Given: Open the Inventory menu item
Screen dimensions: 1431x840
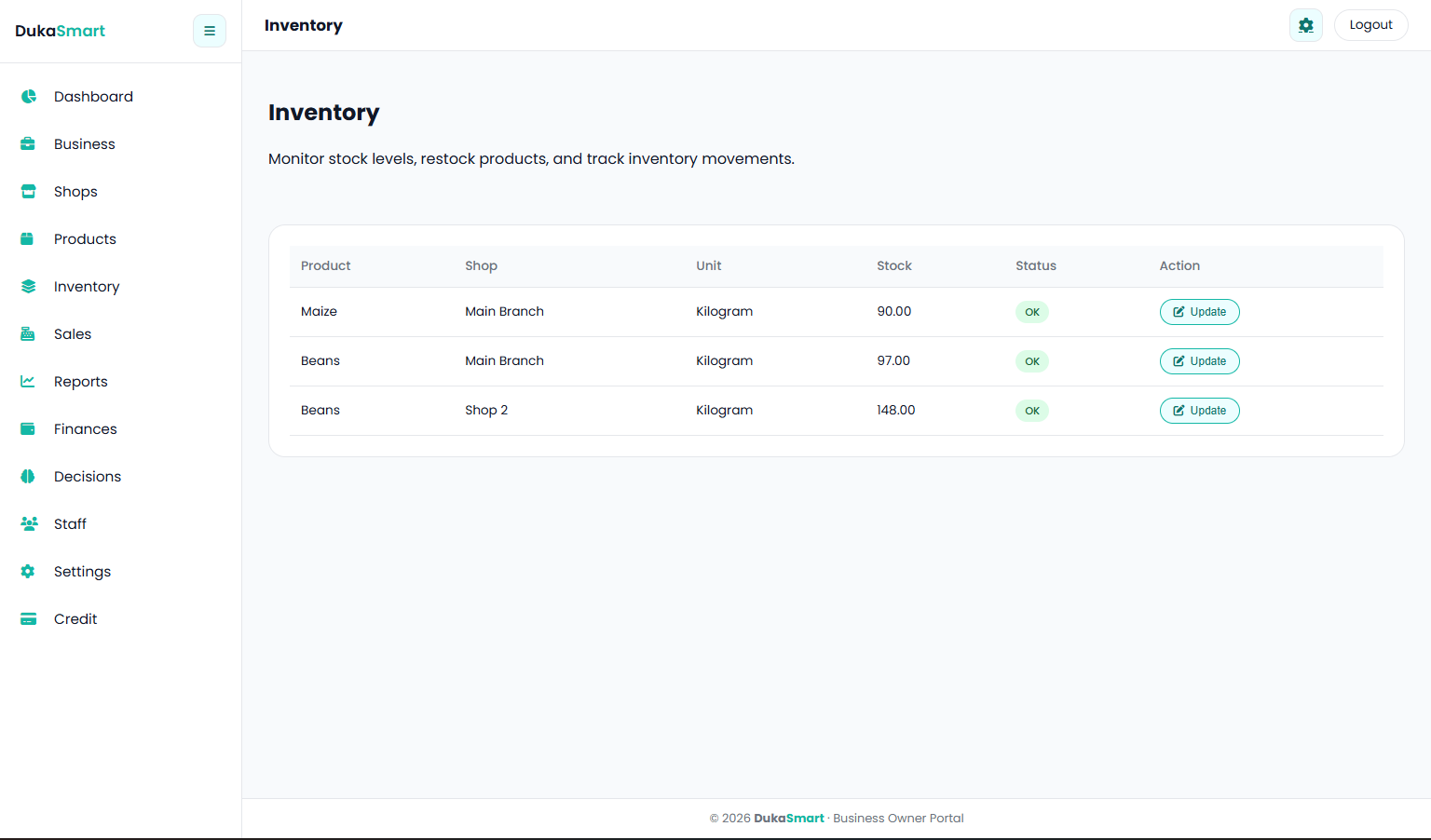Looking at the screenshot, I should tap(86, 287).
